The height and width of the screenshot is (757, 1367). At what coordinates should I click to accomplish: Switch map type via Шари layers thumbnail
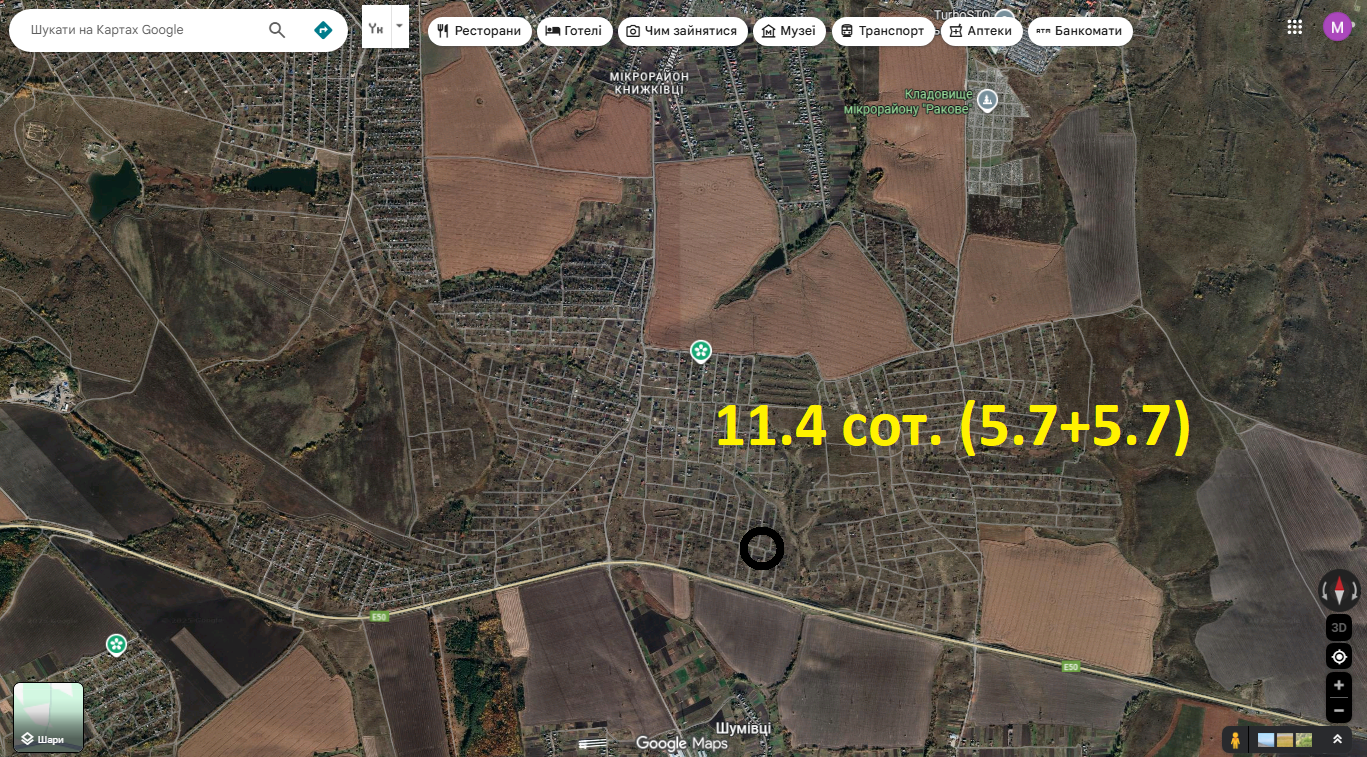coord(48,717)
